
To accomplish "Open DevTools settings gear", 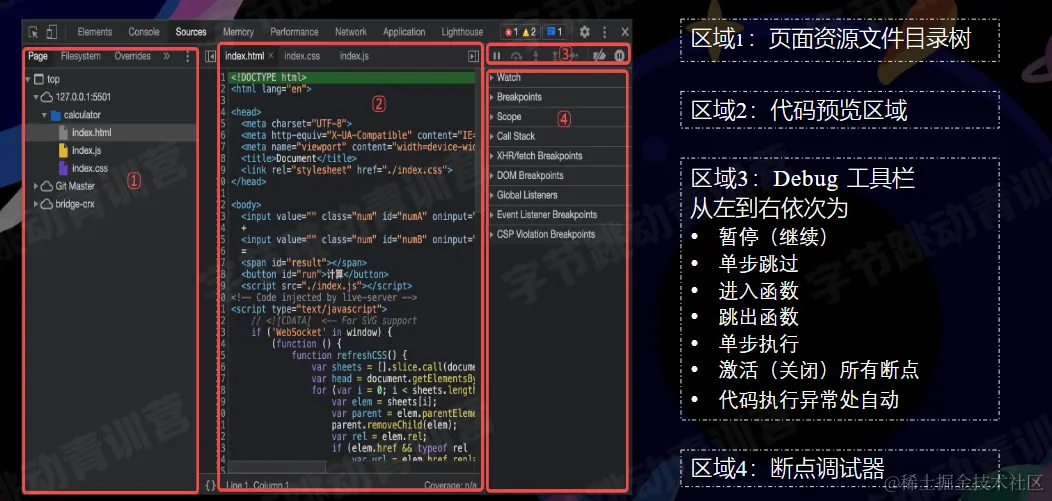I will pyautogui.click(x=584, y=32).
